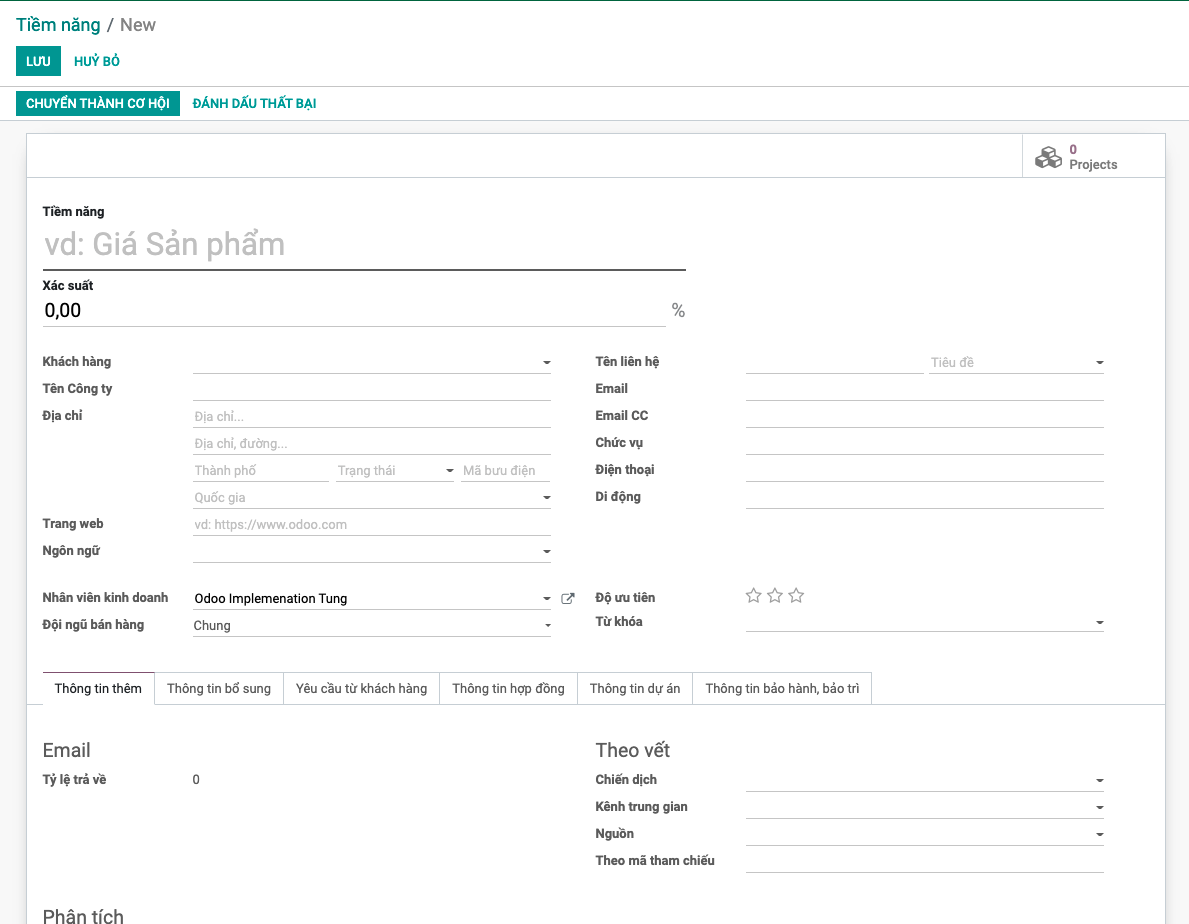Open the salesperson external link icon
Screen dimensions: 1189x924
(568, 599)
